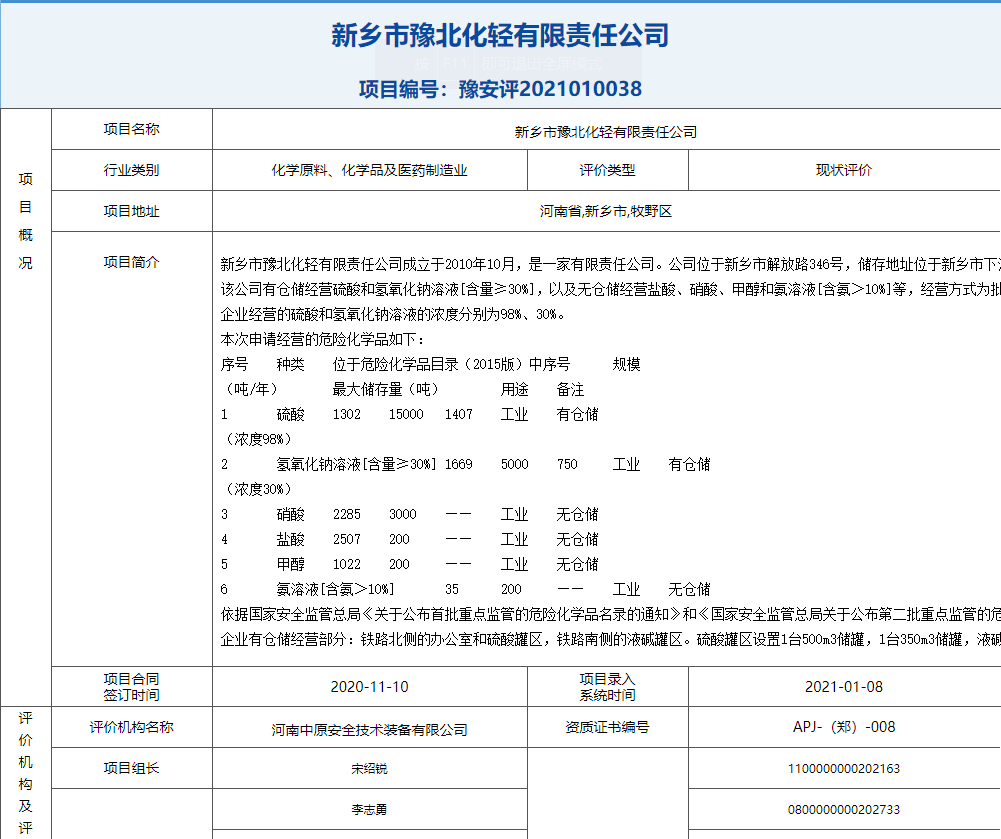Select the 资质证书编号 label cell
The width and height of the screenshot is (1001, 839).
click(607, 727)
